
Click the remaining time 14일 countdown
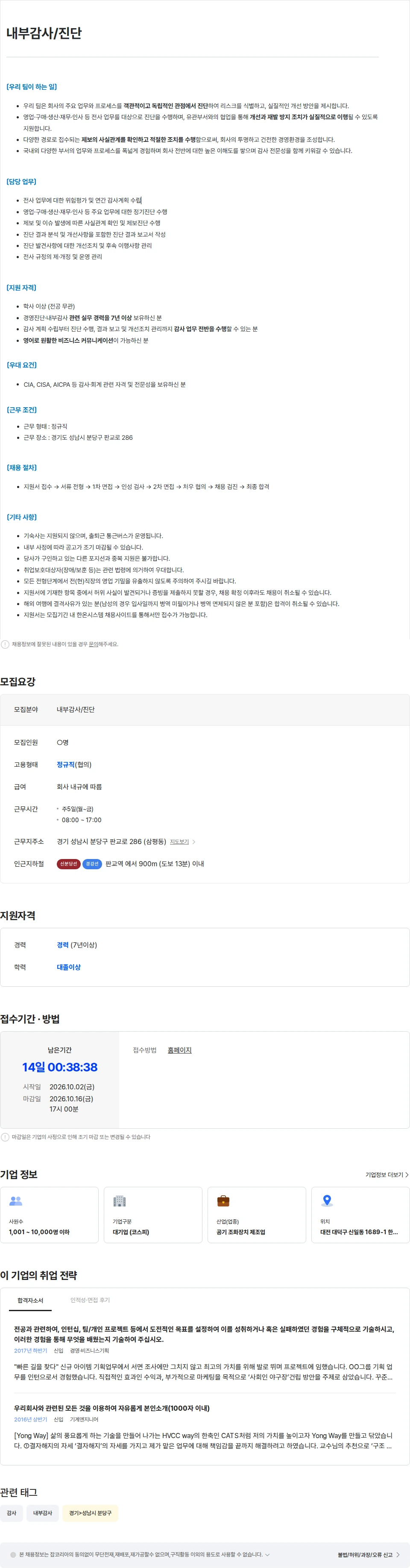(x=60, y=1067)
